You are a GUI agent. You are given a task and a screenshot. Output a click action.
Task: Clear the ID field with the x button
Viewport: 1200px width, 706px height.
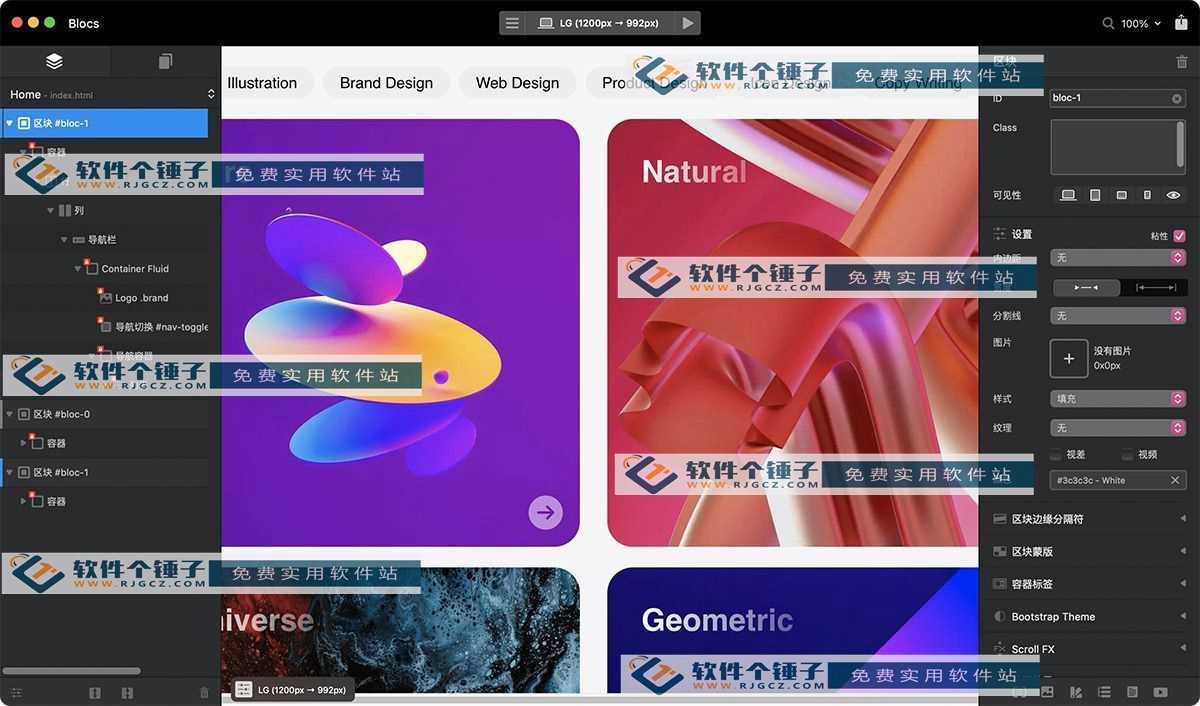click(1176, 98)
